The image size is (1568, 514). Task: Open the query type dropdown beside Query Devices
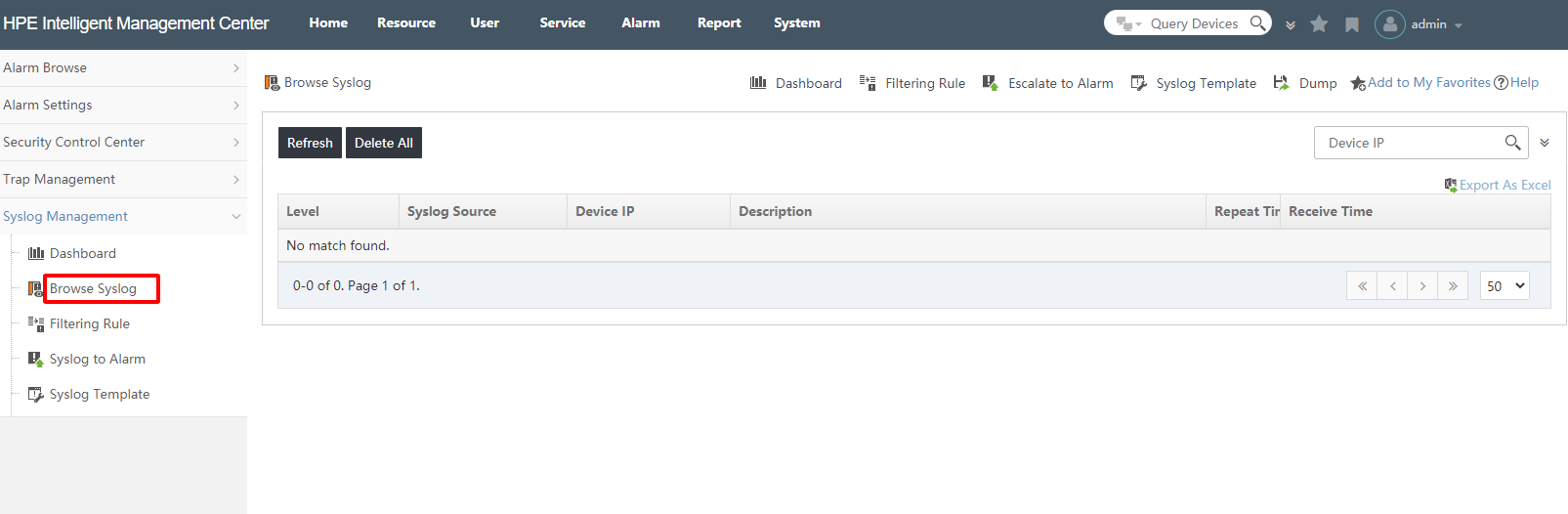click(1129, 23)
